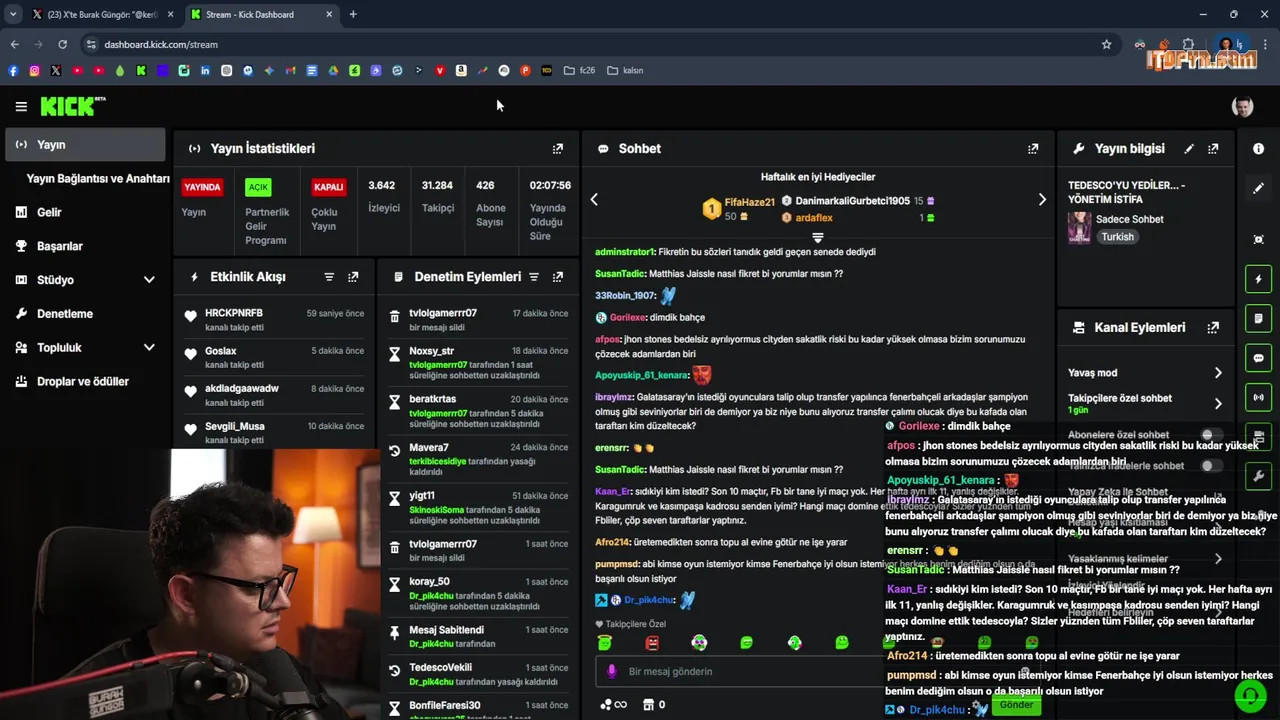
Task: Expand the Stüdyo sidebar section
Action: 149,280
